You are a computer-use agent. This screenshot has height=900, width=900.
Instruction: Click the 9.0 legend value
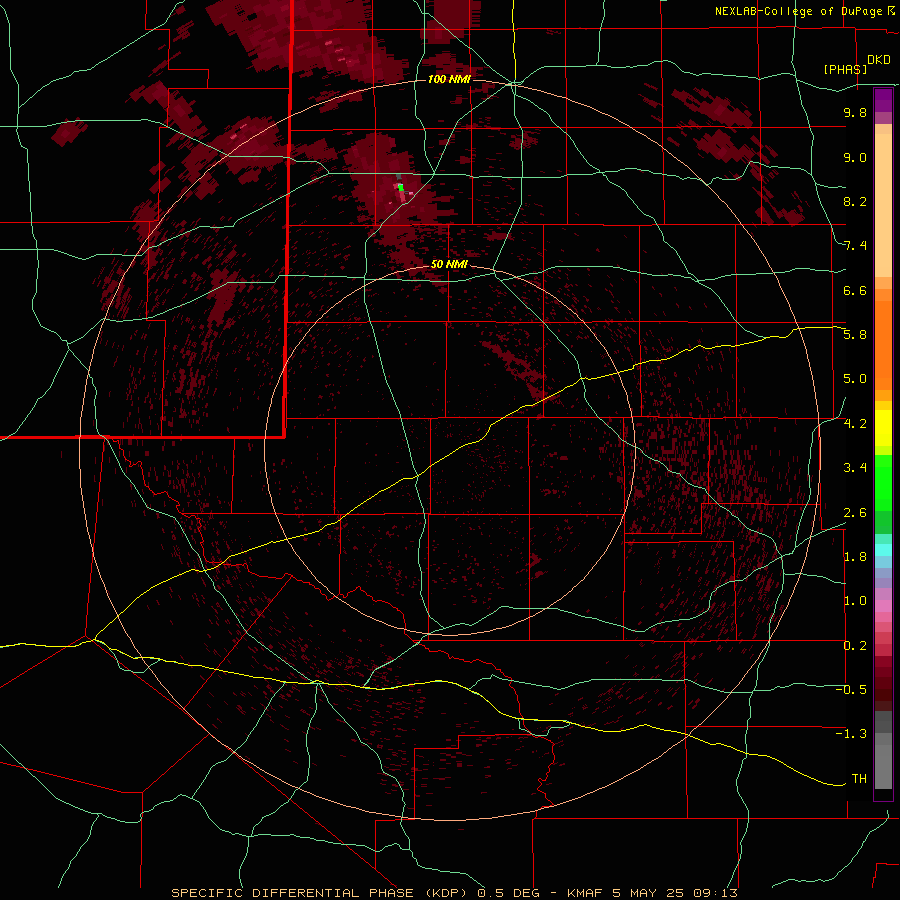click(x=855, y=157)
